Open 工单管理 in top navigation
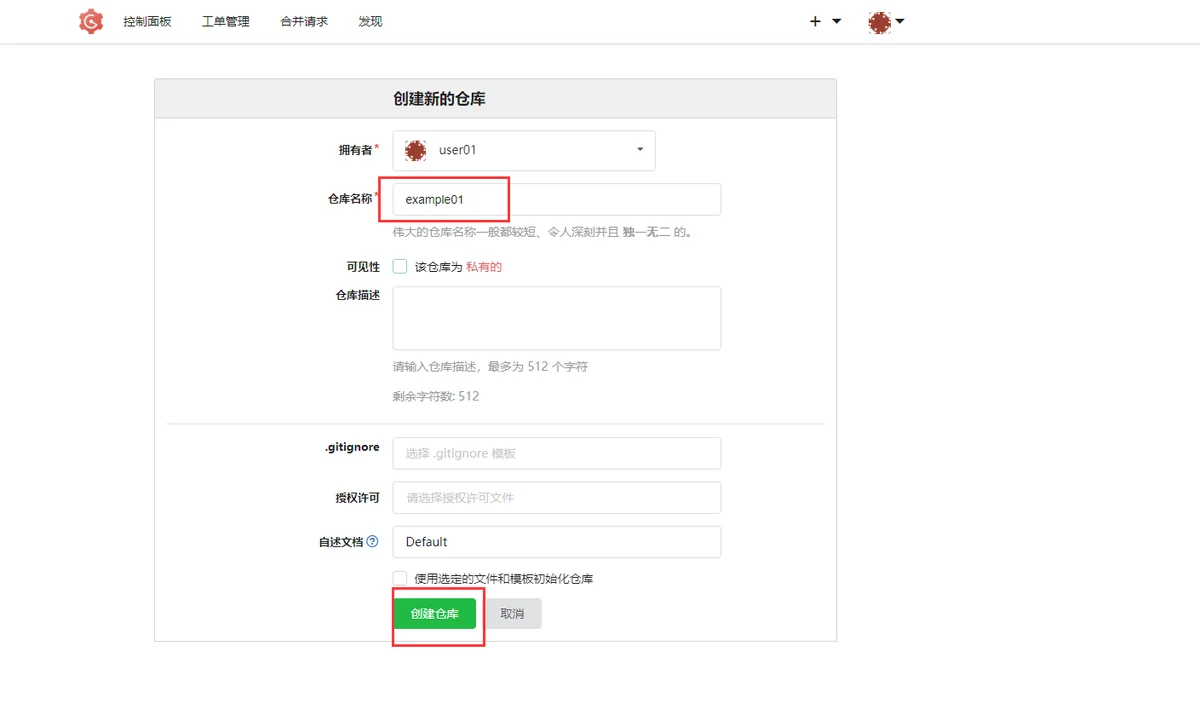Image resolution: width=1200 pixels, height=715 pixels. click(226, 21)
